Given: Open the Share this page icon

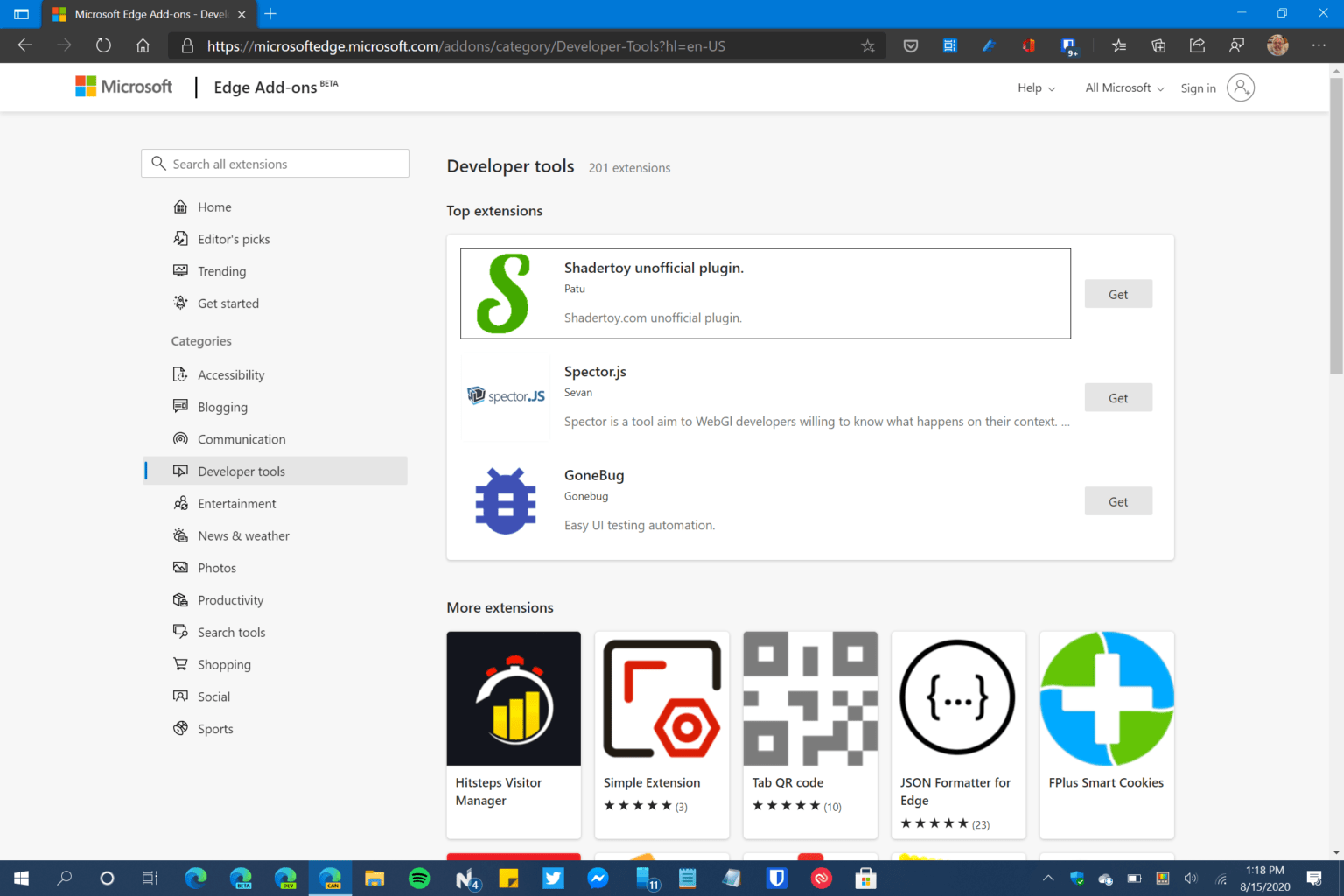Looking at the screenshot, I should coord(1197,45).
